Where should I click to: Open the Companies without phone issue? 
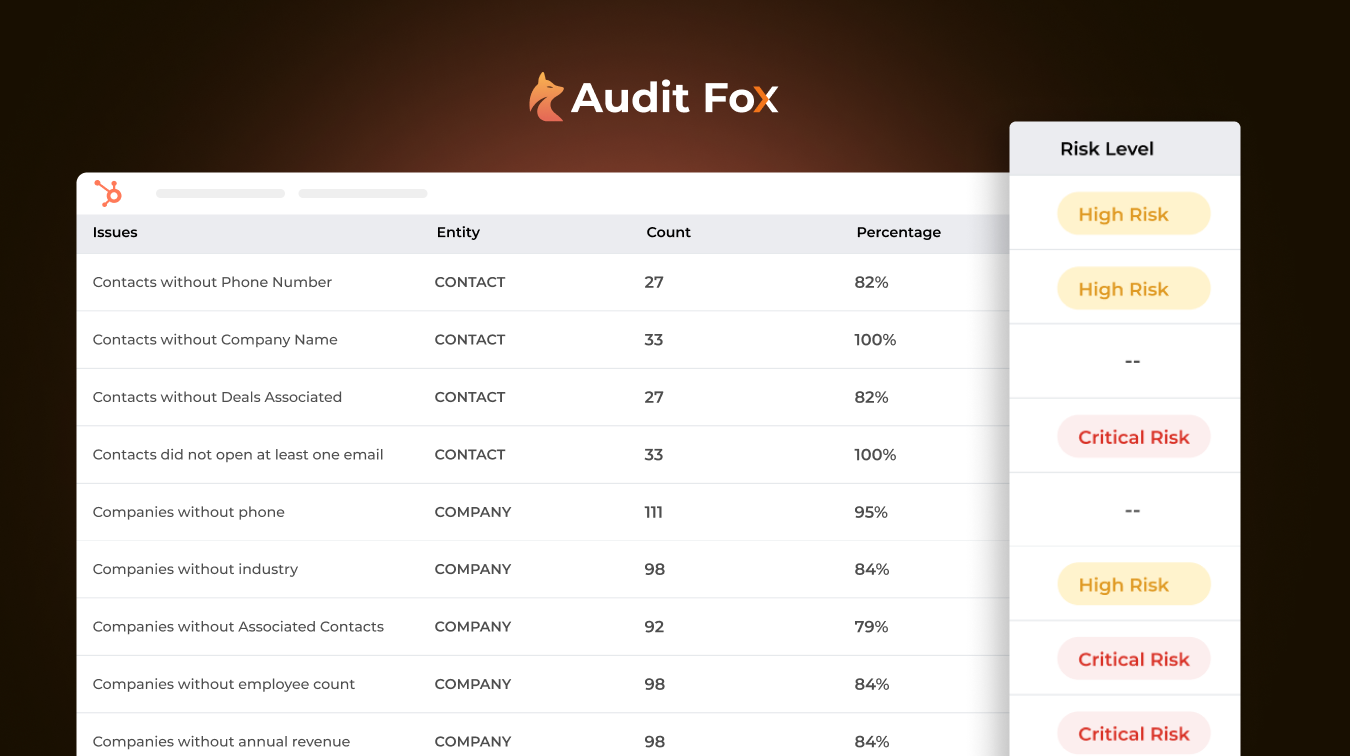click(189, 512)
